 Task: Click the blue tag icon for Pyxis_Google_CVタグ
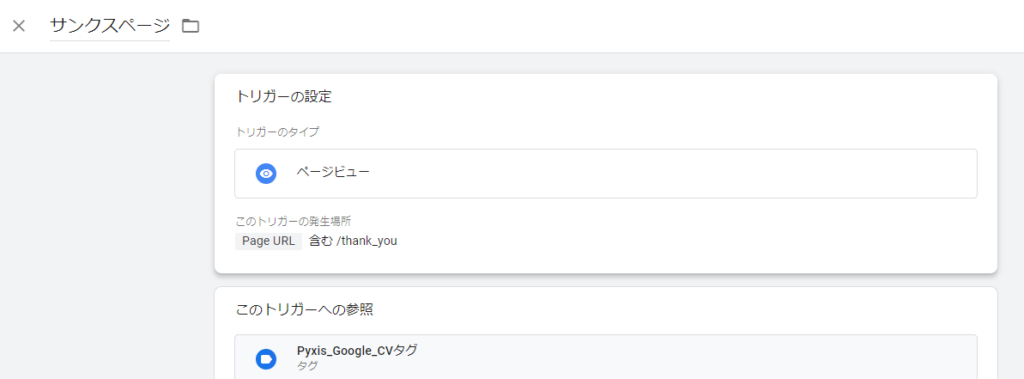266,359
